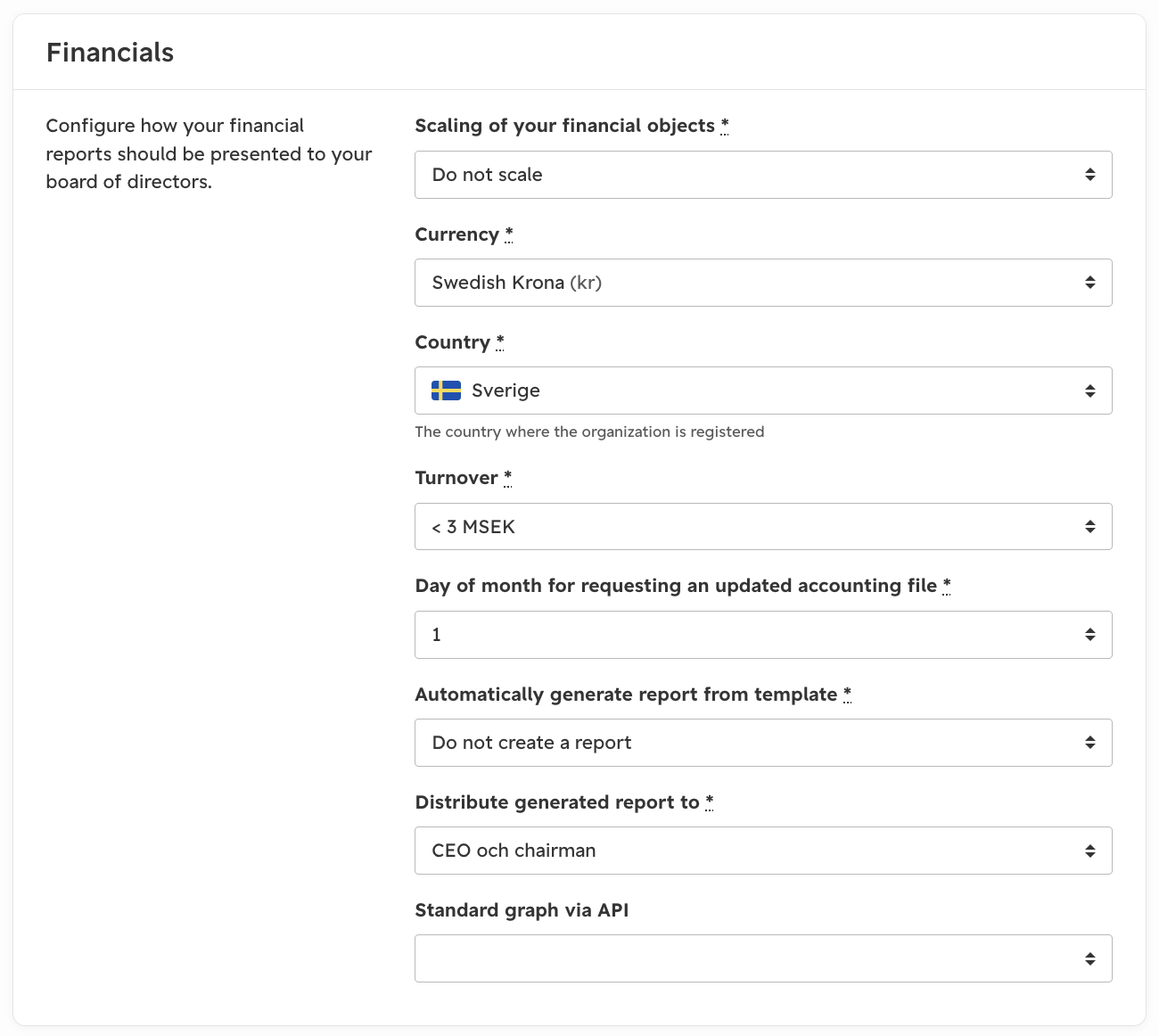
Task: Click the arrows icon on Do not scale
Action: [x=1089, y=175]
